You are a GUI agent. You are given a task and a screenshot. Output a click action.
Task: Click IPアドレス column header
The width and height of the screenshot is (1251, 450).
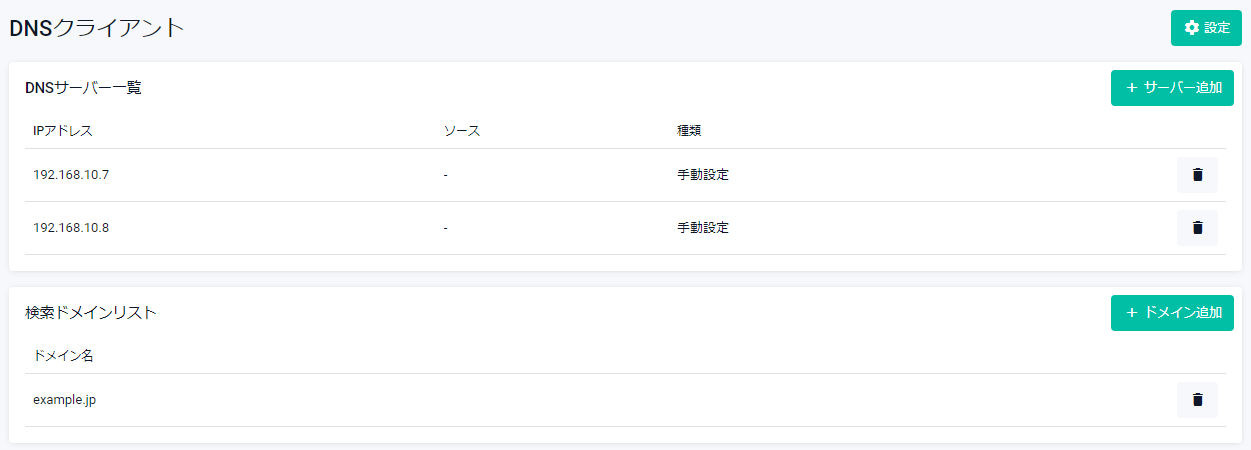pyautogui.click(x=63, y=131)
